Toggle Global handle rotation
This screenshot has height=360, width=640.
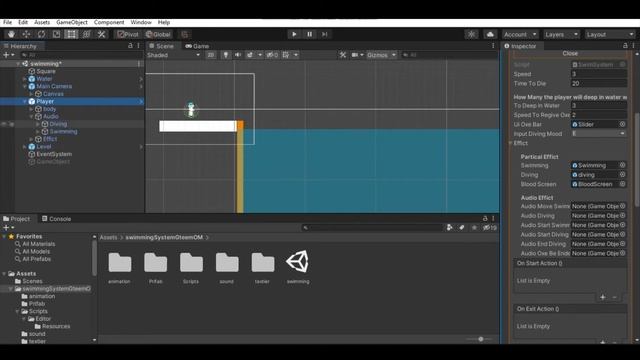coord(158,34)
